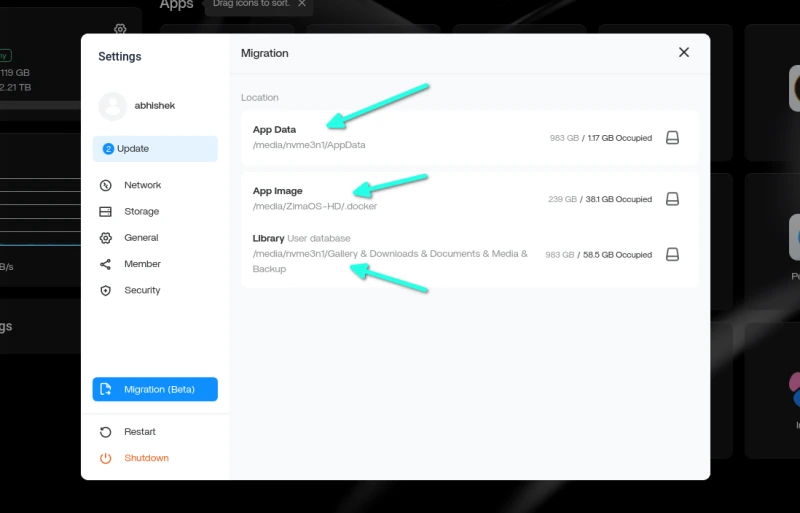Click the App Image row title
This screenshot has height=513, width=800.
tap(278, 191)
